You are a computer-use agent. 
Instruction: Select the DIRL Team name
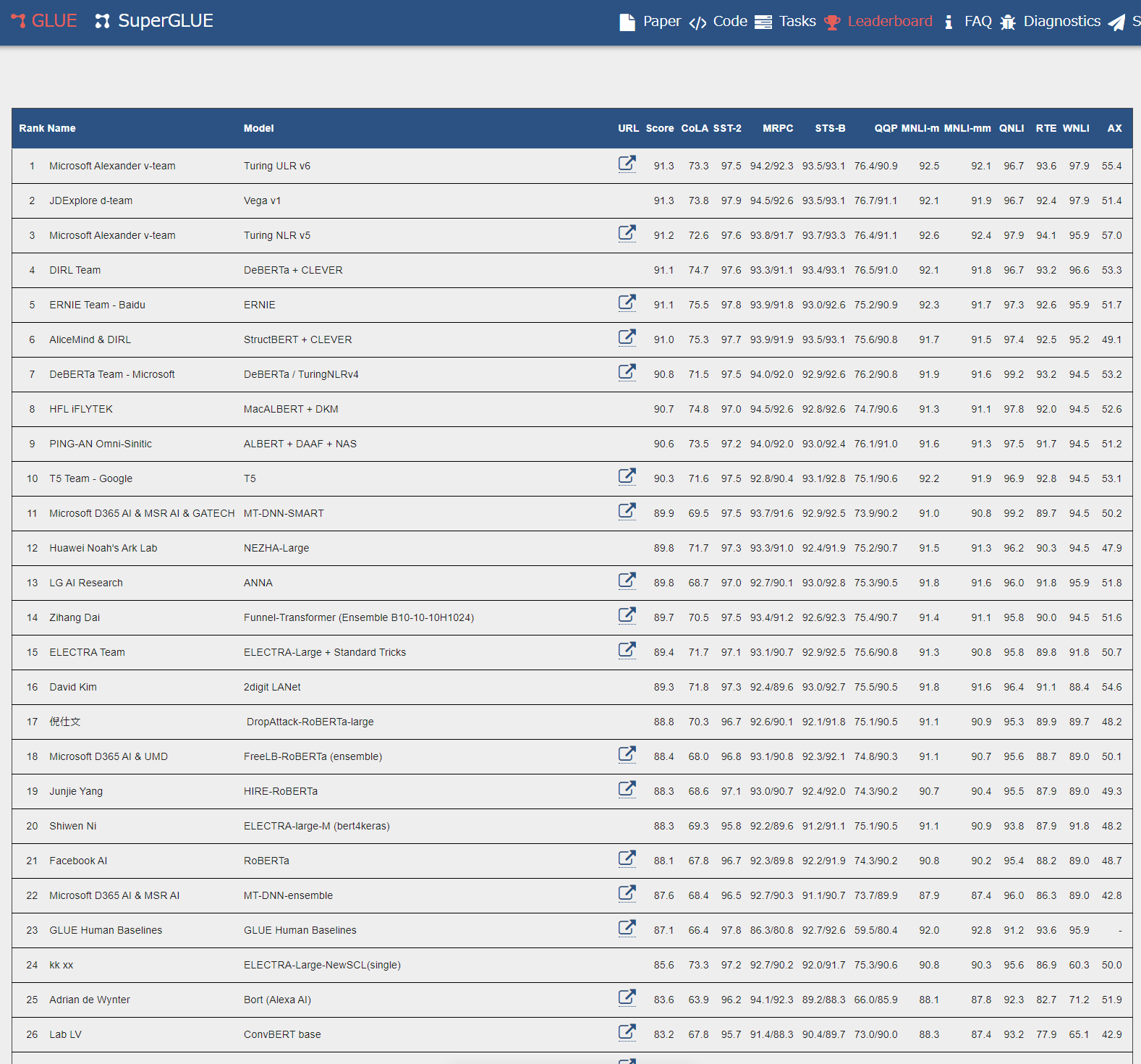pyautogui.click(x=75, y=270)
